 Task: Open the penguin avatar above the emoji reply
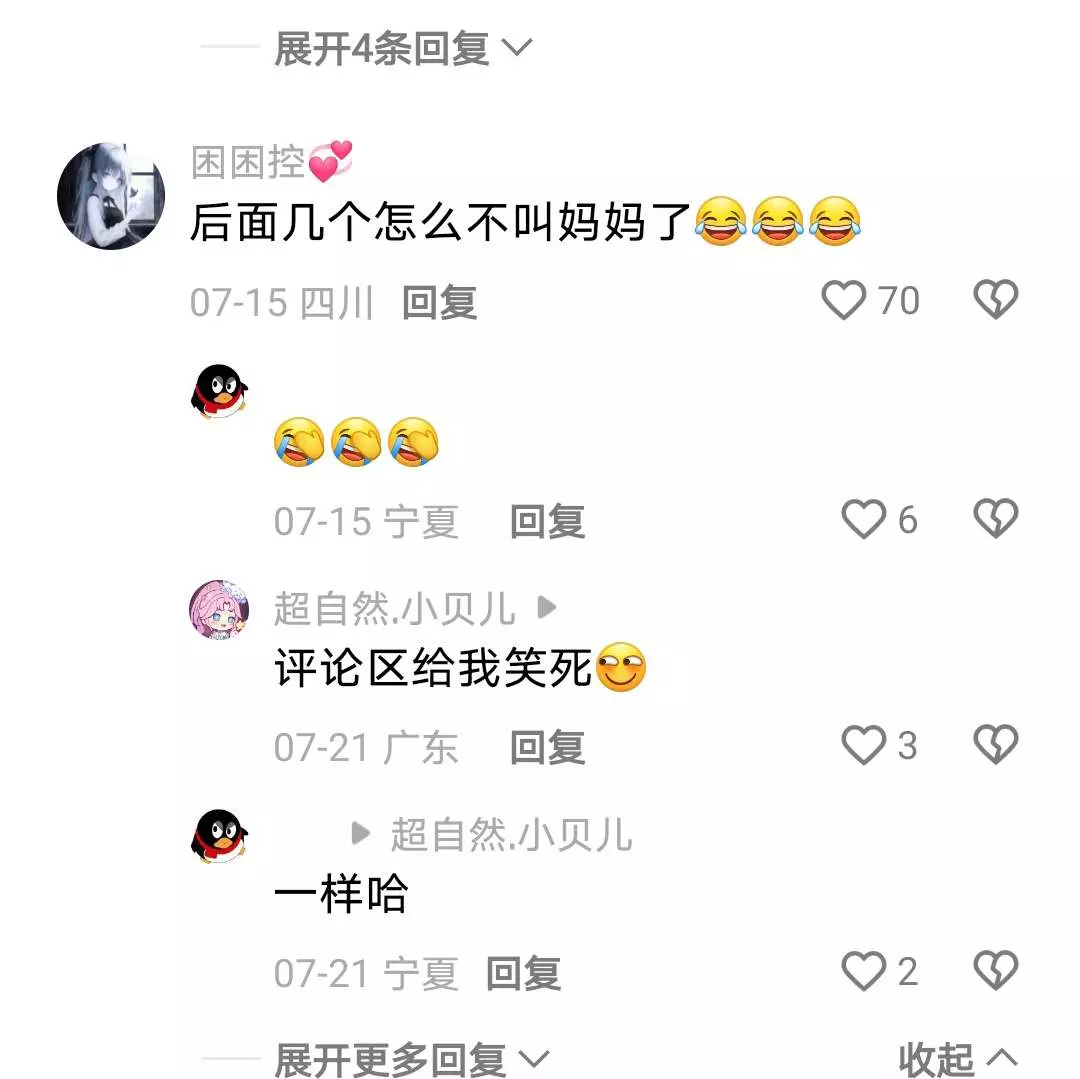(219, 391)
